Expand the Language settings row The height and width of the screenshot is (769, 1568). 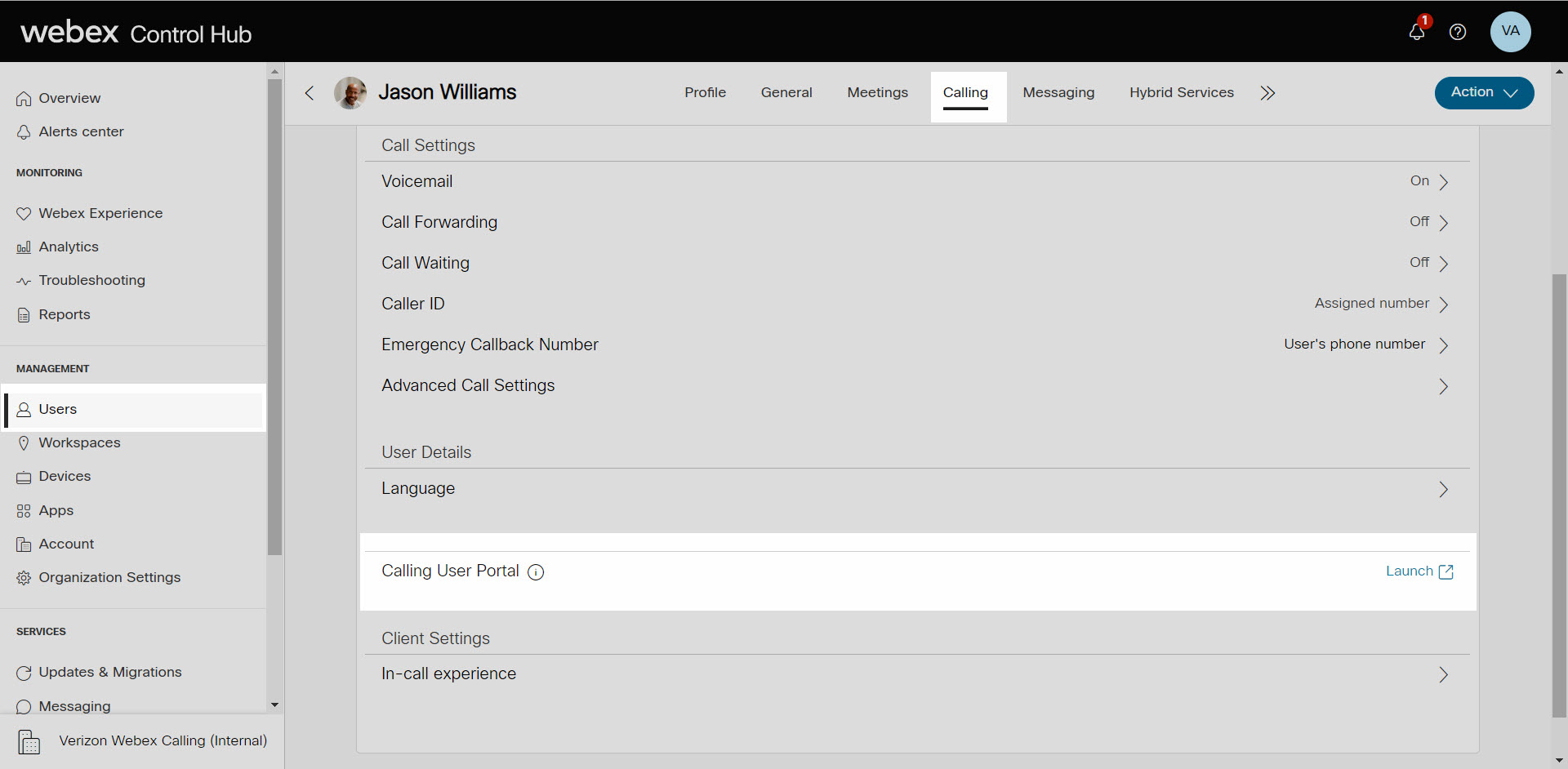pos(1442,489)
